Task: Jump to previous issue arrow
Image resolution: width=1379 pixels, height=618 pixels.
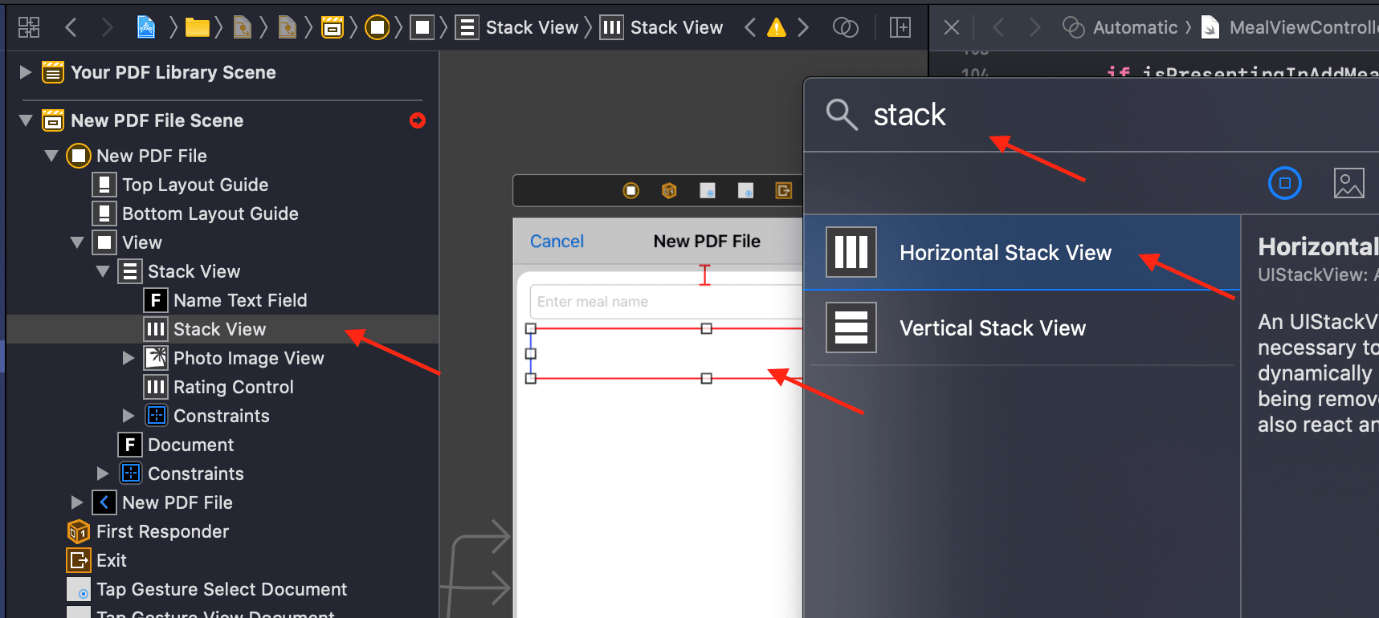Action: click(750, 28)
